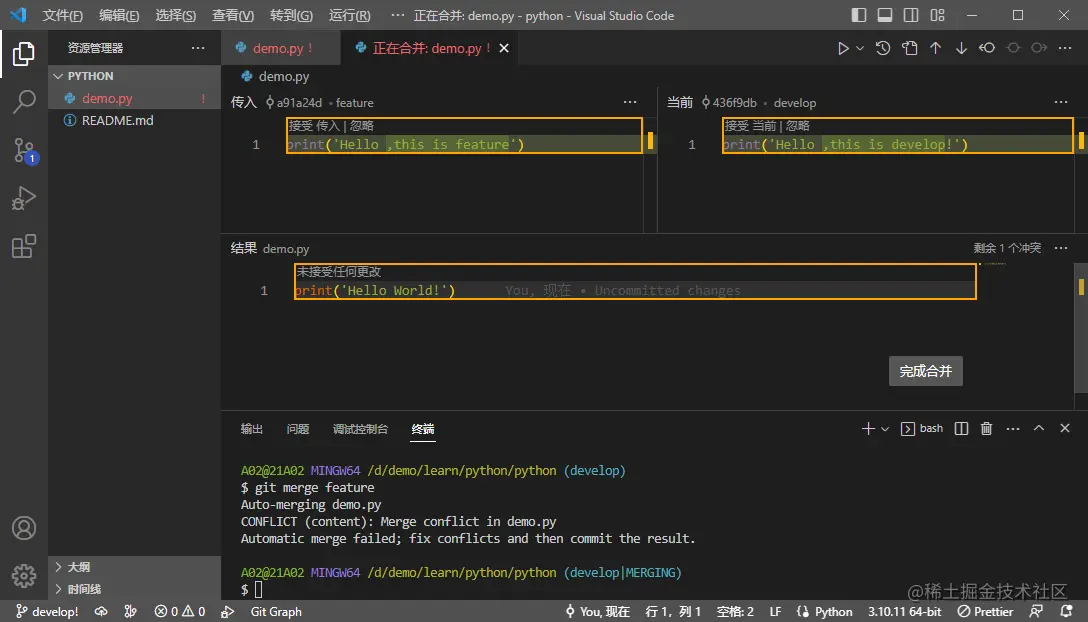
Task: Open the run options dropdown arrow
Action: (860, 48)
